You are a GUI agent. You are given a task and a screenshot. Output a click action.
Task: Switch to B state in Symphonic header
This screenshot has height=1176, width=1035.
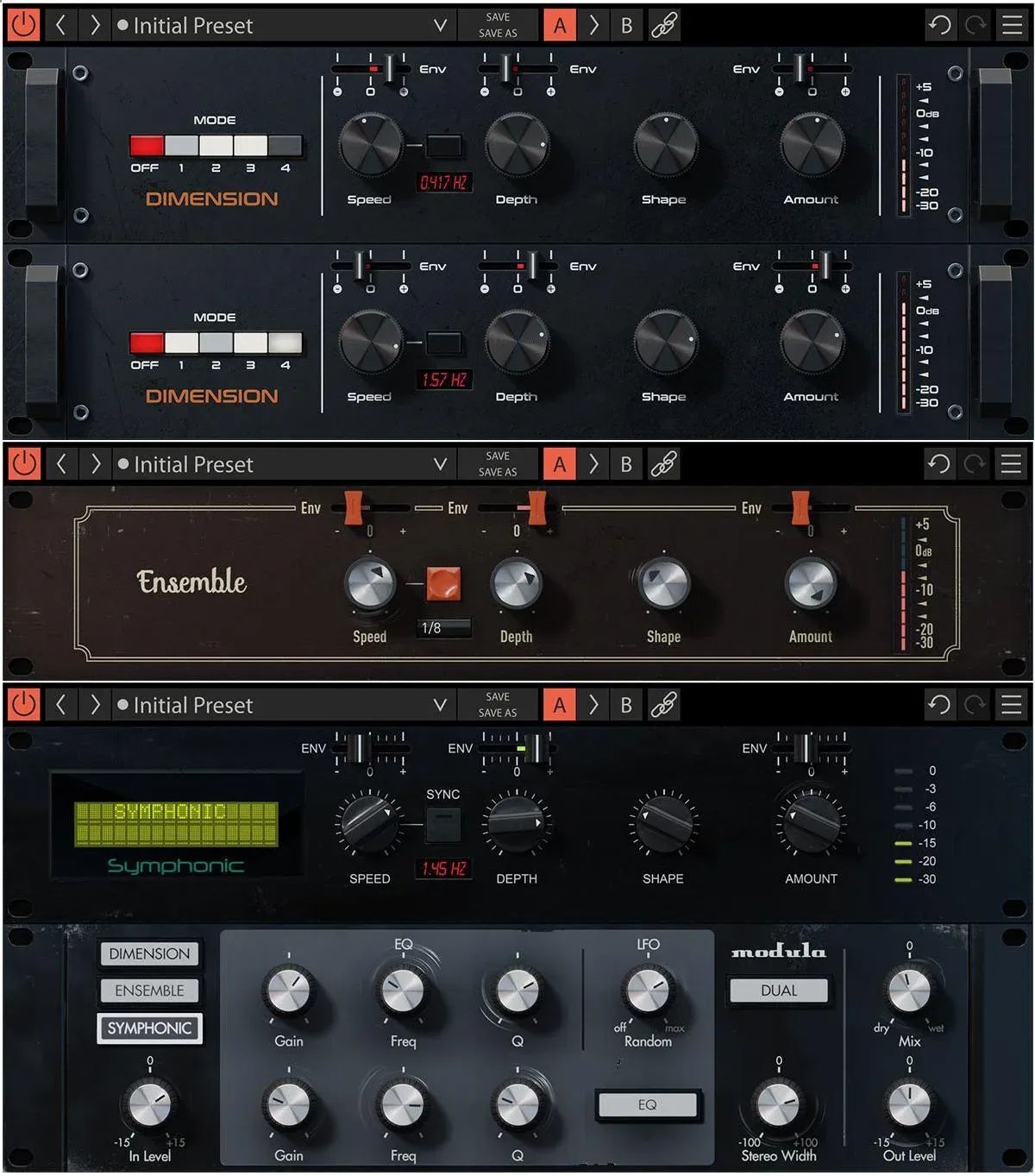point(626,705)
